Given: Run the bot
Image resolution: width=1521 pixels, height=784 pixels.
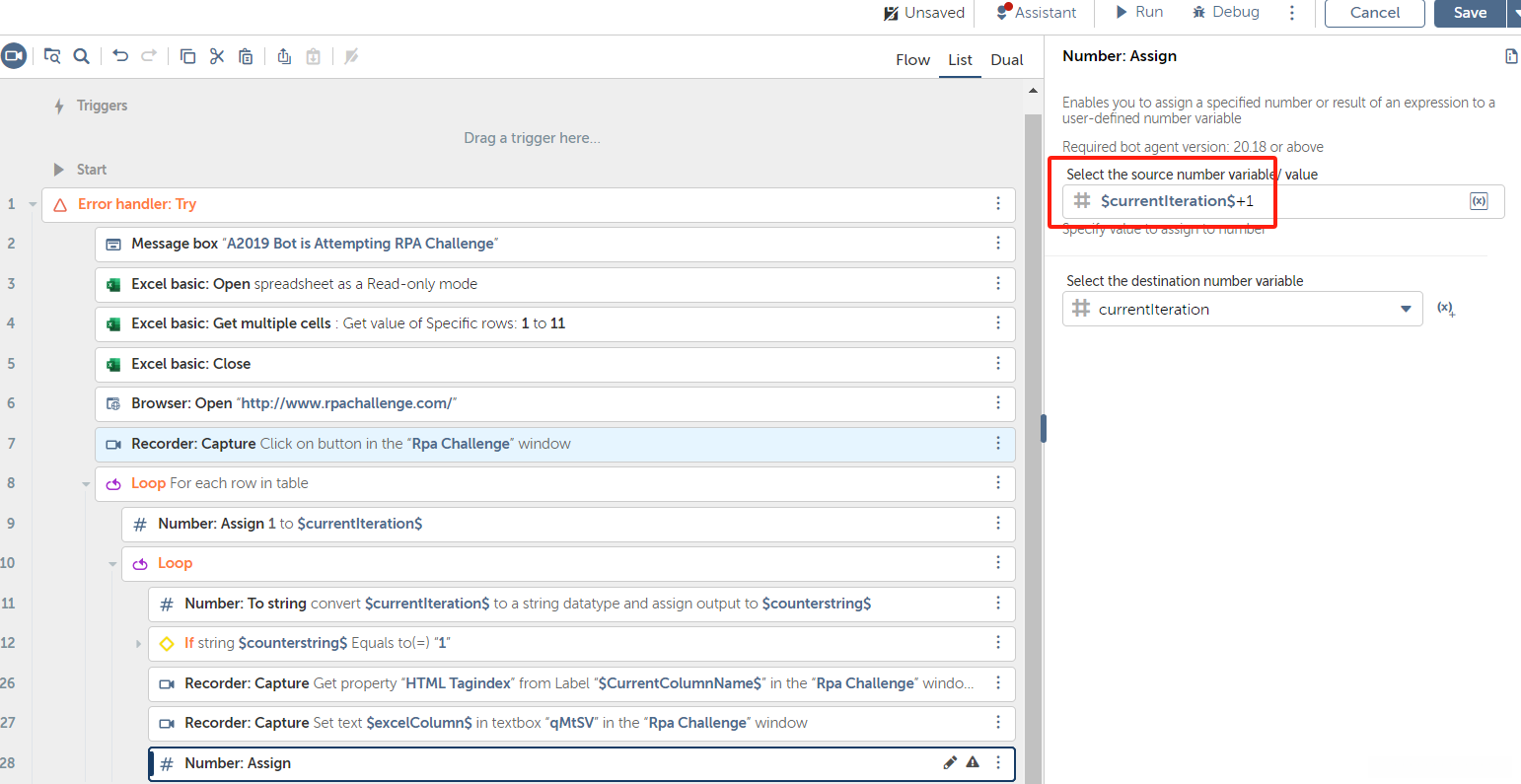Looking at the screenshot, I should [x=1139, y=13].
